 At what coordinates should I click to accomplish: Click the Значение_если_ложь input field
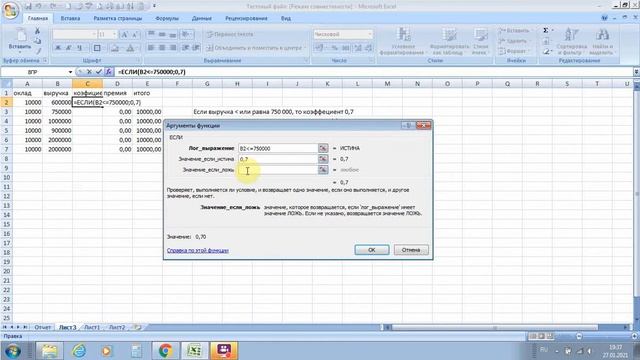click(x=278, y=169)
